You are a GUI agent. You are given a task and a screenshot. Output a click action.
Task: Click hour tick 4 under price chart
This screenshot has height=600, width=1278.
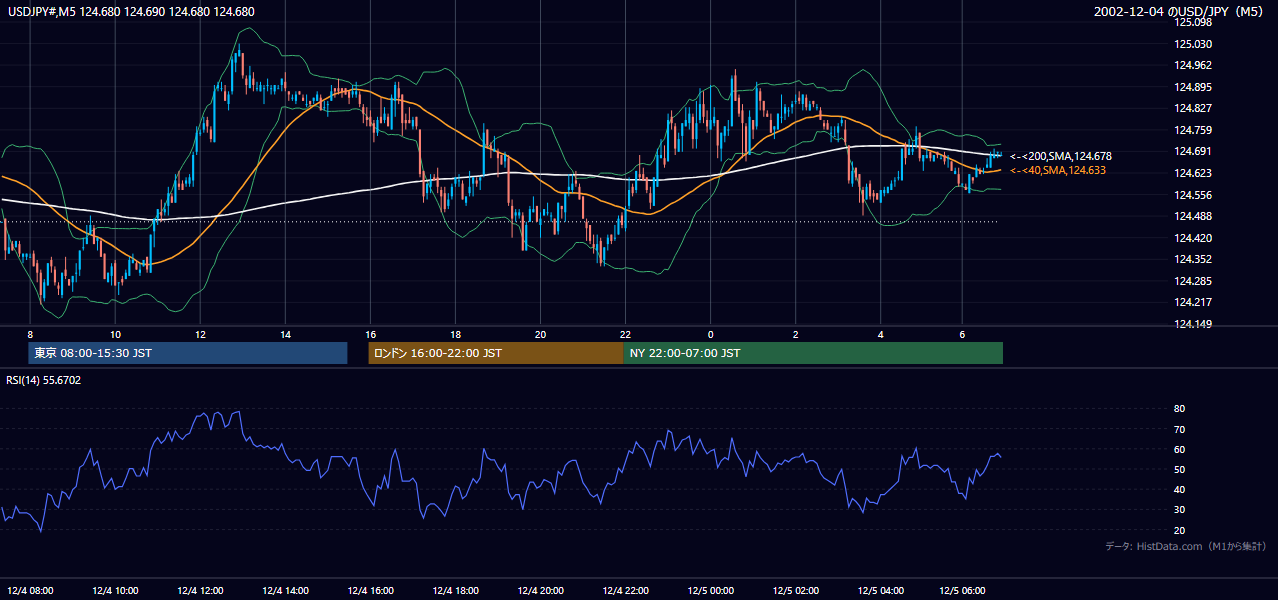pyautogui.click(x=880, y=334)
